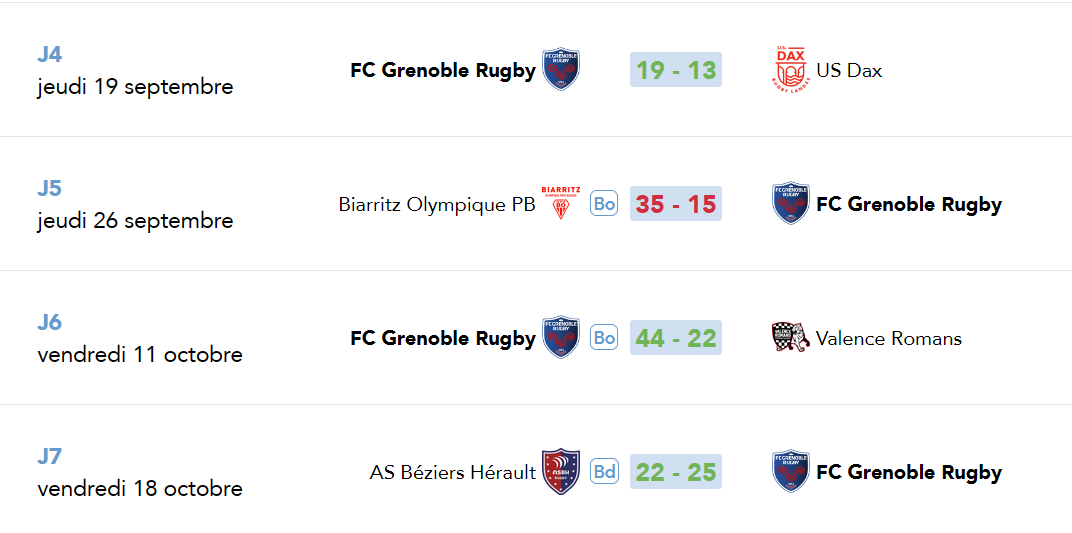Click the AS Béziers Hérault crest
The image size is (1072, 533).
pos(561,472)
